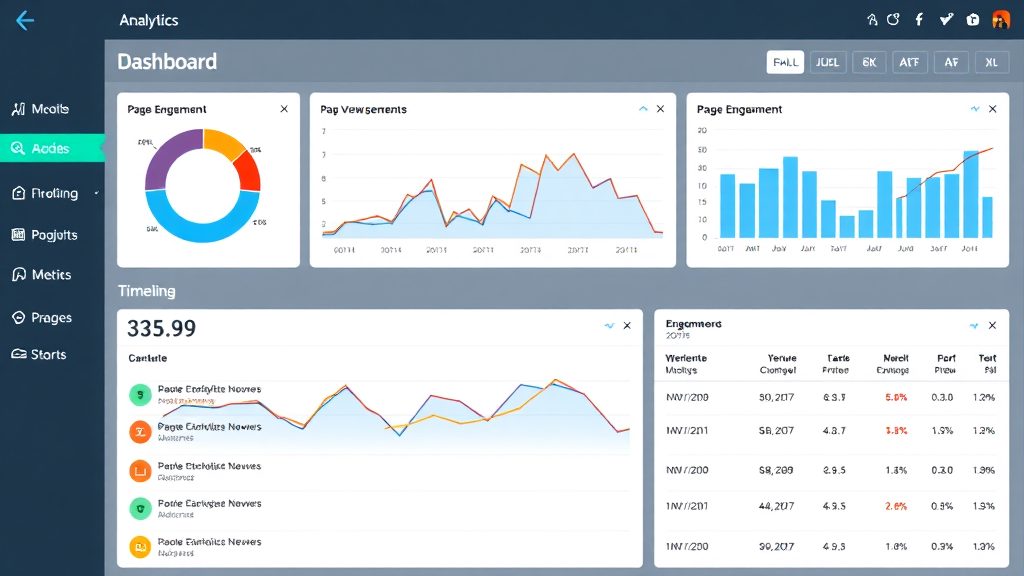Click the back arrow icon
This screenshot has height=576, width=1024.
(x=25, y=20)
